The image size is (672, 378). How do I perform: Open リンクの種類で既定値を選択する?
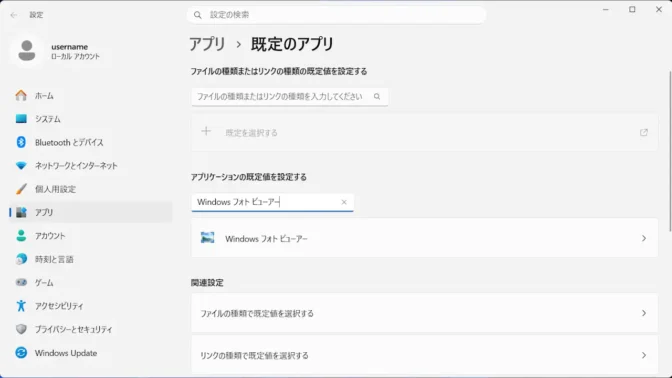click(424, 355)
